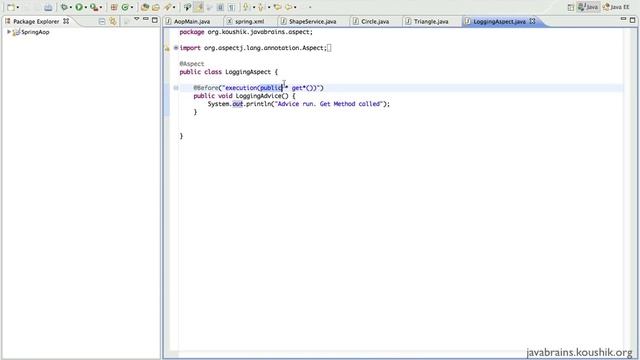Close the Package Explorer view
640x360 pixels.
(x=66, y=21)
